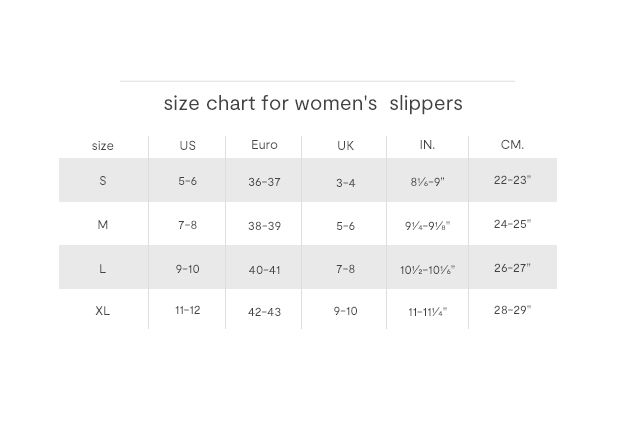
Task: Click the size chart for women's slippers title
Action: [312, 103]
